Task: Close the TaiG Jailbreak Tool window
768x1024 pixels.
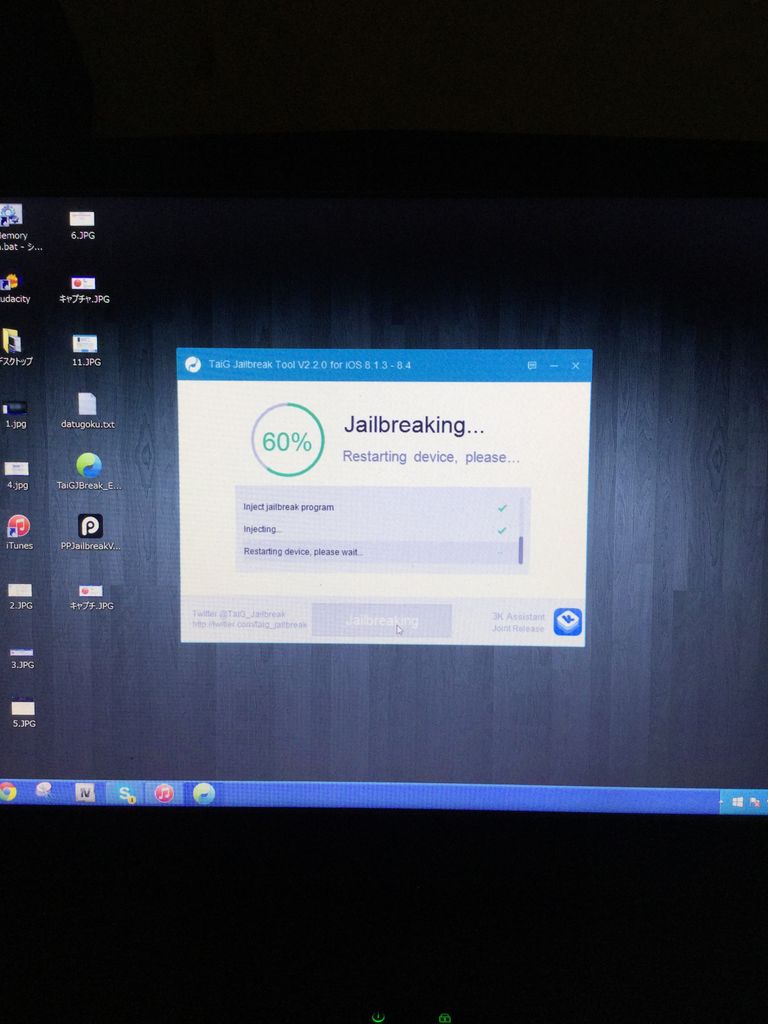Action: [575, 365]
